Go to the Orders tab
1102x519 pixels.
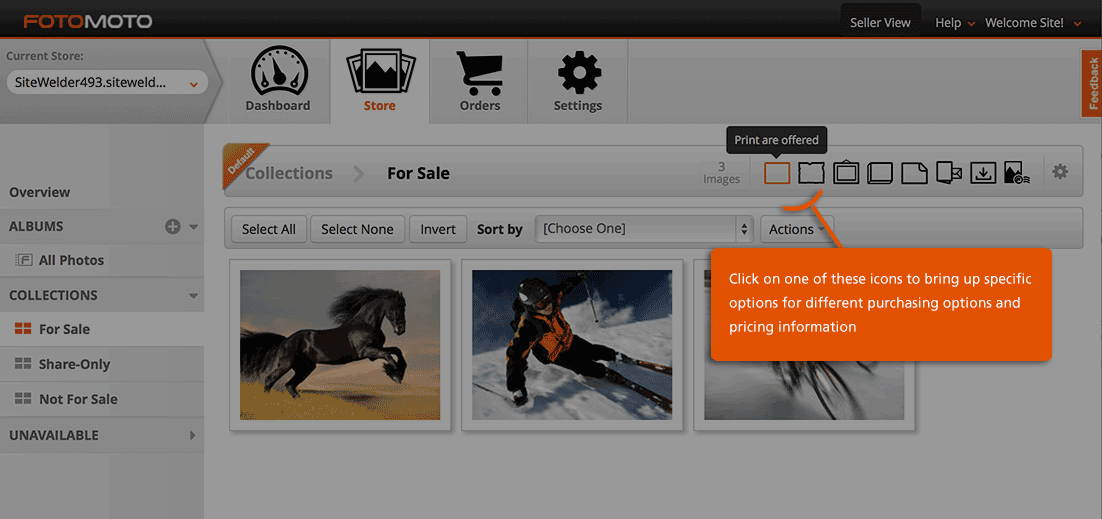[480, 82]
